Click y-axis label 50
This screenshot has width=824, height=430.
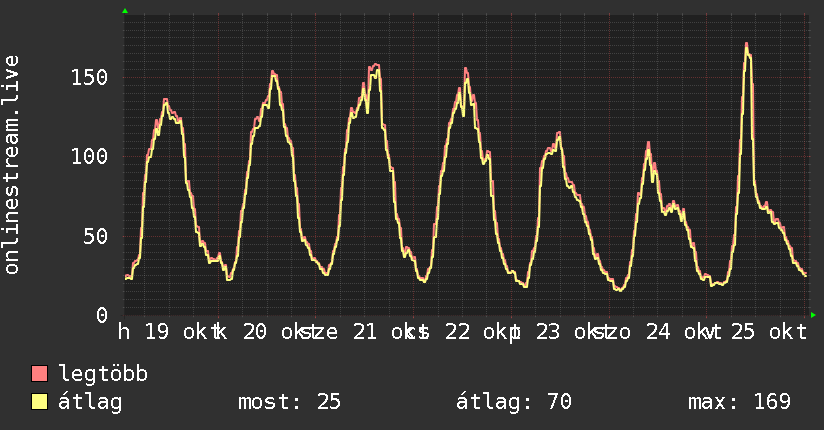[96, 236]
